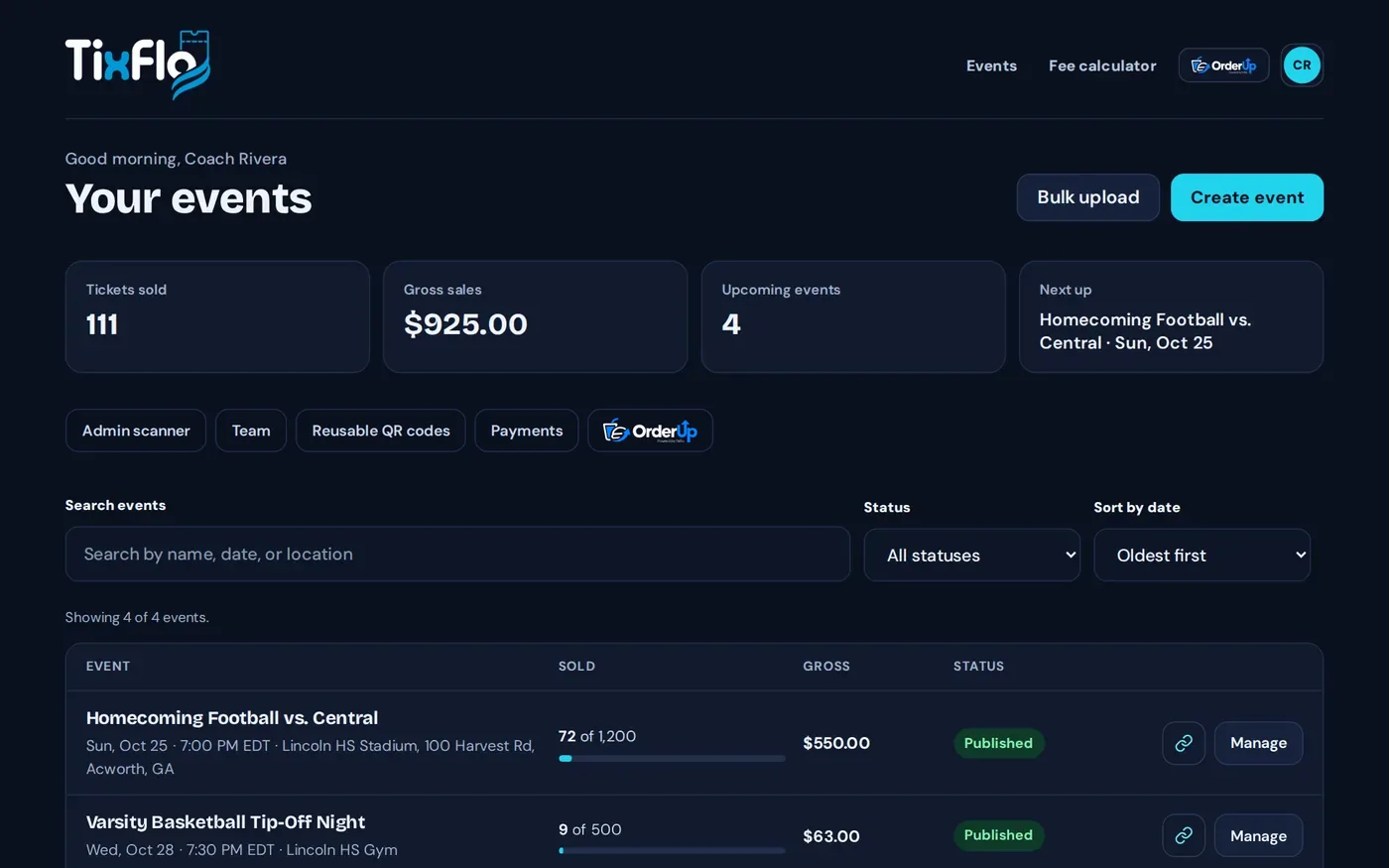Click the $63.00 gross amount
Image resolution: width=1389 pixels, height=868 pixels.
point(831,836)
